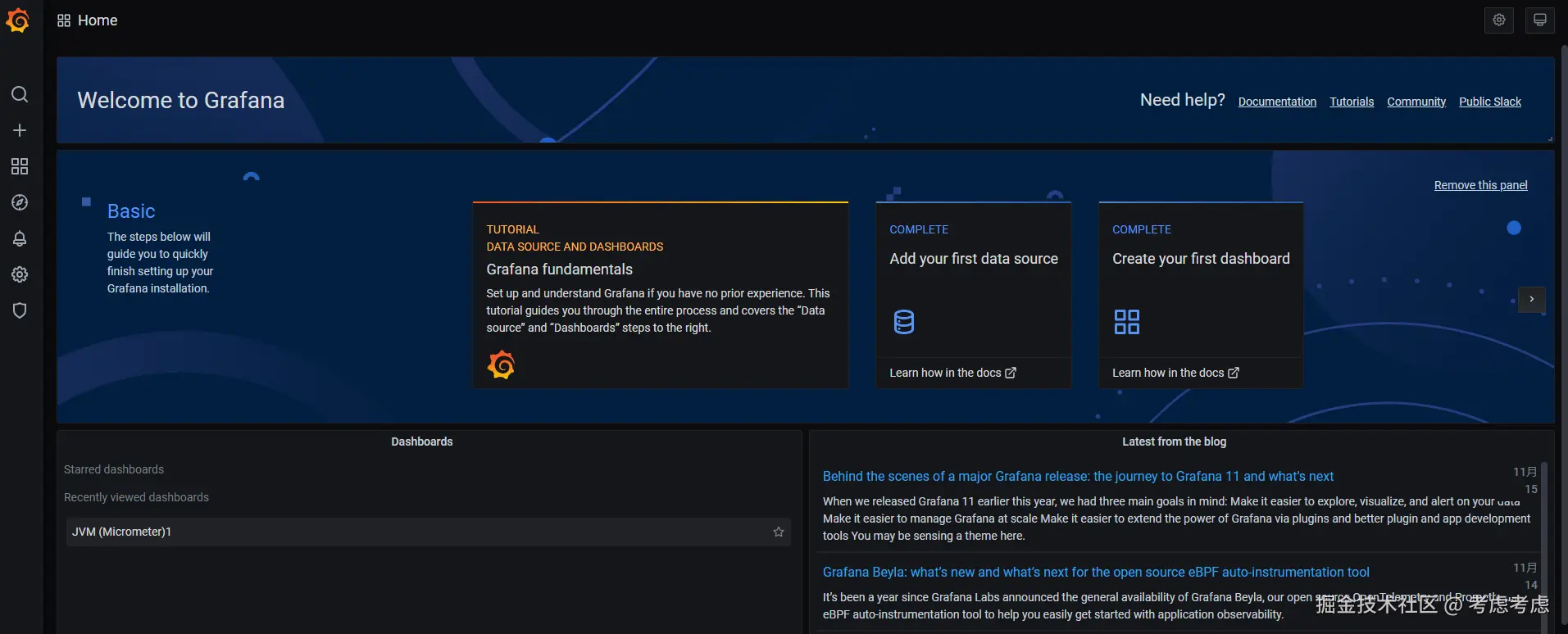
Task: Open the Search dashboards magnifier icon
Action: [x=20, y=94]
